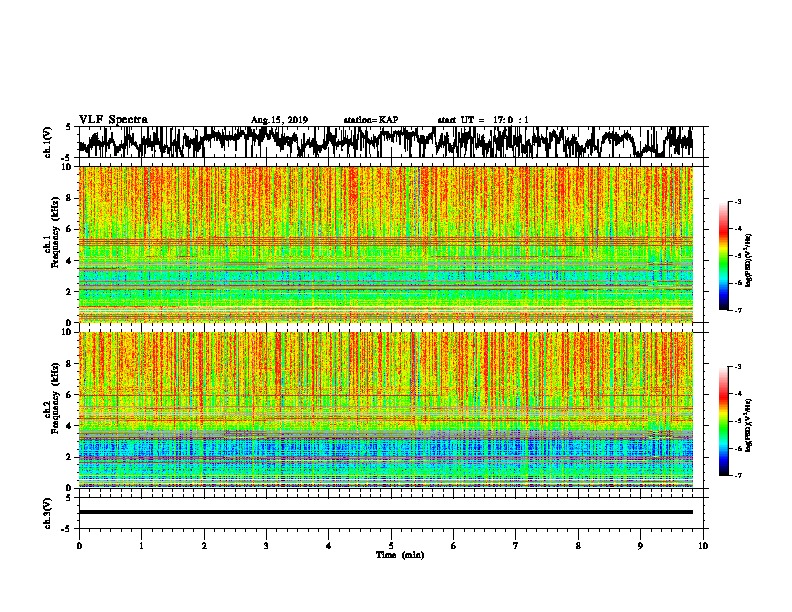Click time axis tick label "2"
792x612 pixels.
204,546
